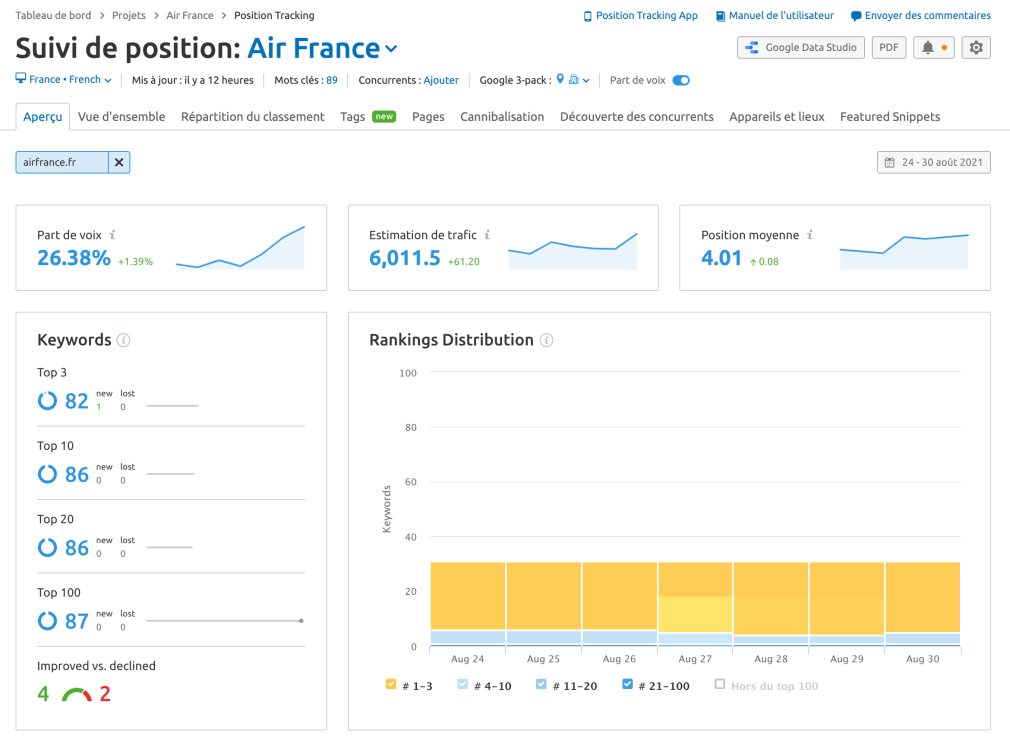Expand the Air France project dropdown
Screen dimensions: 1010x740
coord(391,49)
